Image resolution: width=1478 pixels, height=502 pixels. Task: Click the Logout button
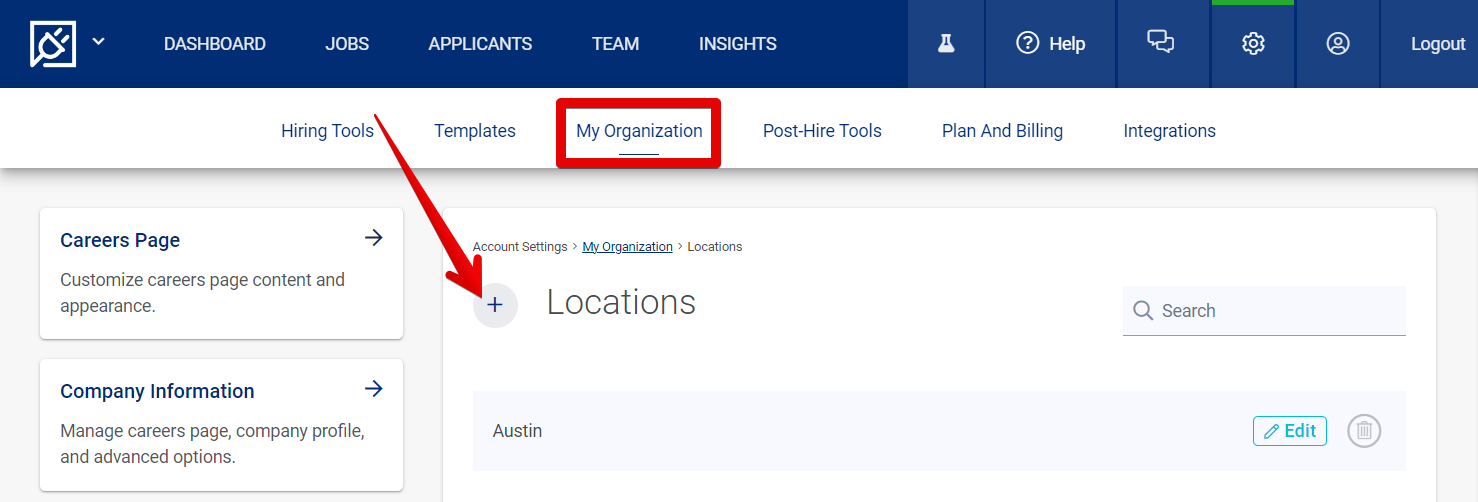coord(1437,44)
